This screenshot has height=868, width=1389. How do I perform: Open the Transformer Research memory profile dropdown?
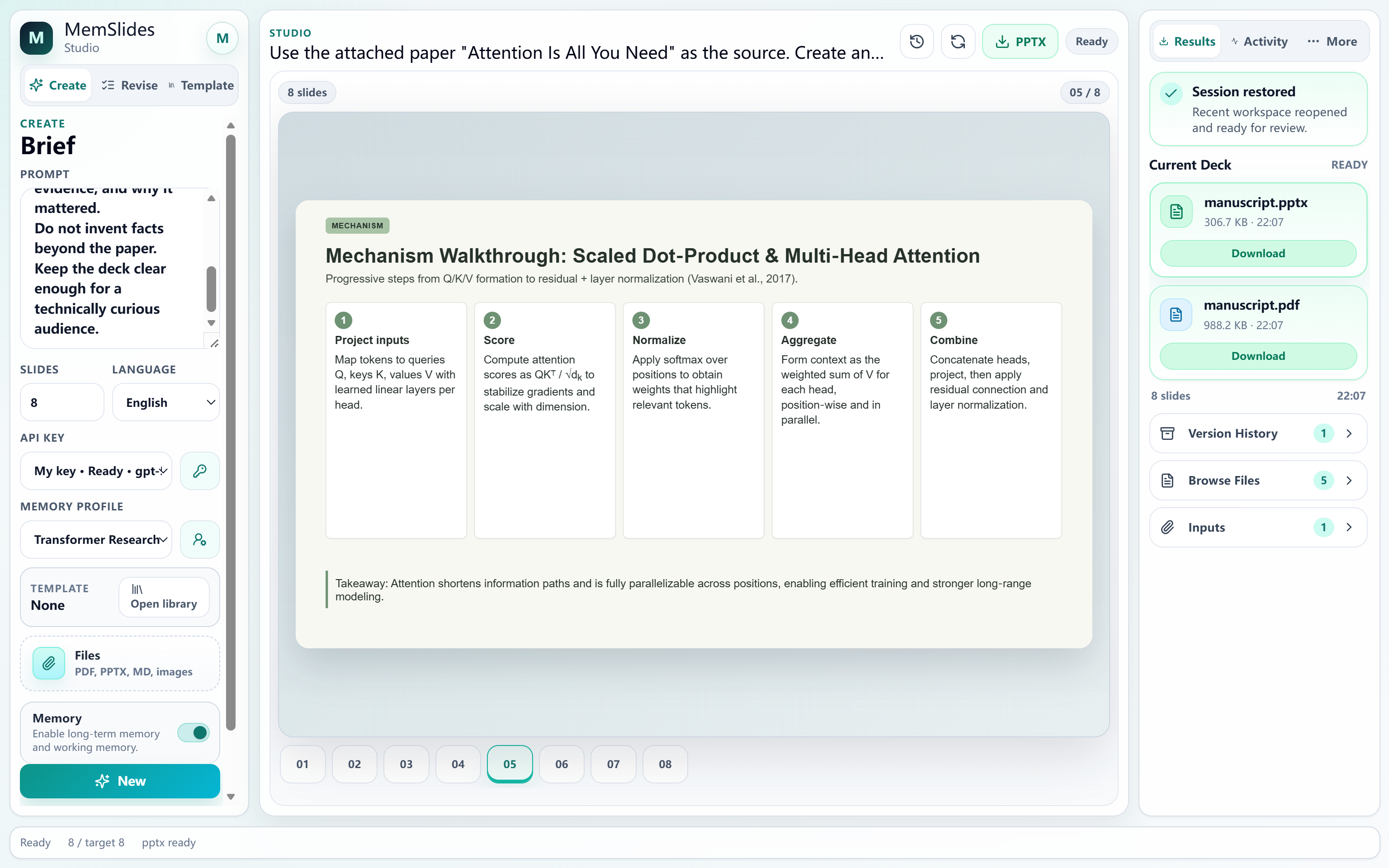pyautogui.click(x=96, y=540)
